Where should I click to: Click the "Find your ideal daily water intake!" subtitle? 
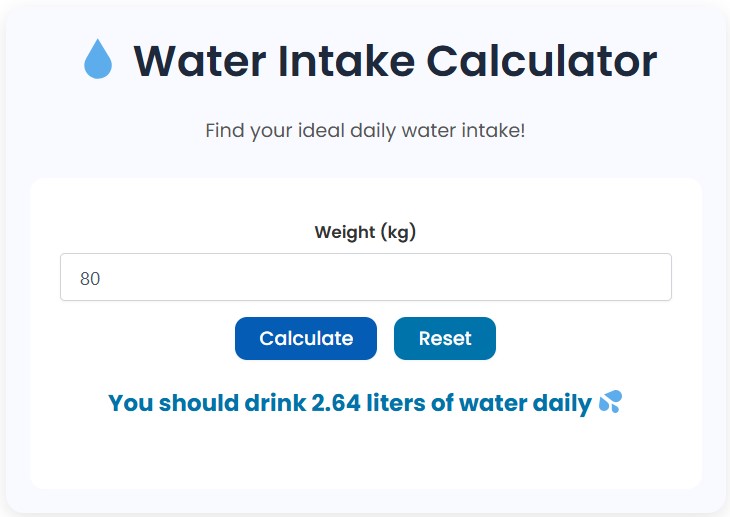pyautogui.click(x=365, y=131)
